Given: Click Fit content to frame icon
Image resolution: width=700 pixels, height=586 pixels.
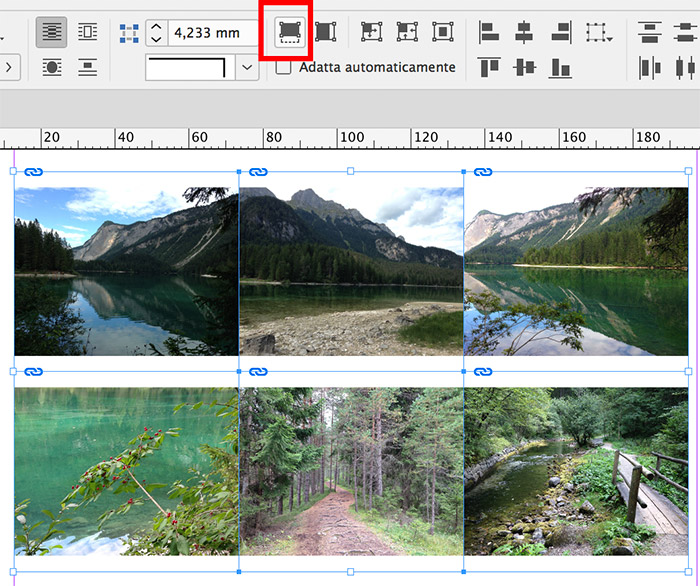Looking at the screenshot, I should click(371, 32).
